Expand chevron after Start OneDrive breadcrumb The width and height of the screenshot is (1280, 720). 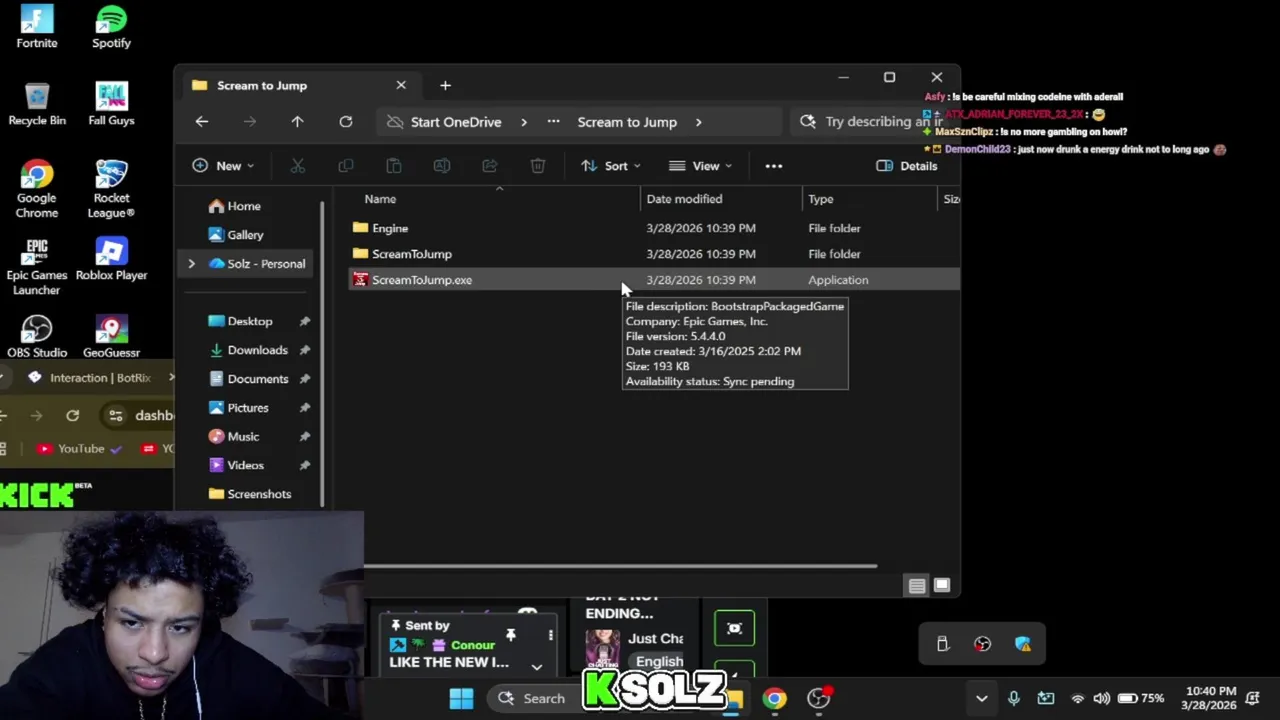coord(523,122)
